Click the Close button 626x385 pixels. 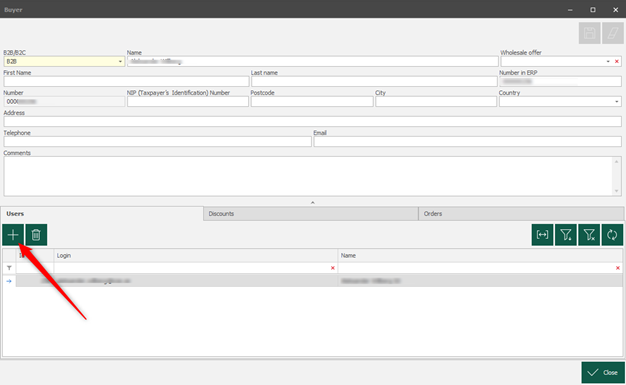pyautogui.click(x=603, y=373)
